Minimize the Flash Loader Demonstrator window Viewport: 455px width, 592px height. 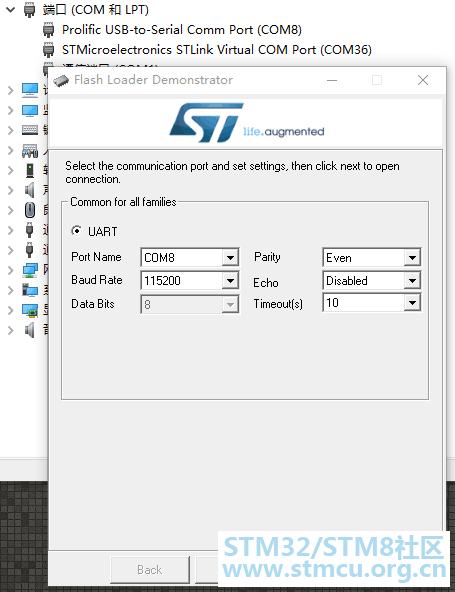(x=332, y=80)
